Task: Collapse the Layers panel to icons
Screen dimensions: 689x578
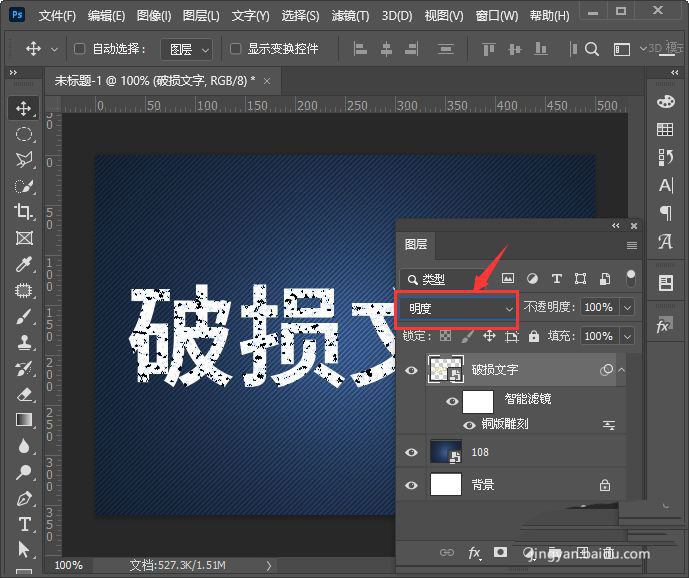Action: pyautogui.click(x=616, y=226)
